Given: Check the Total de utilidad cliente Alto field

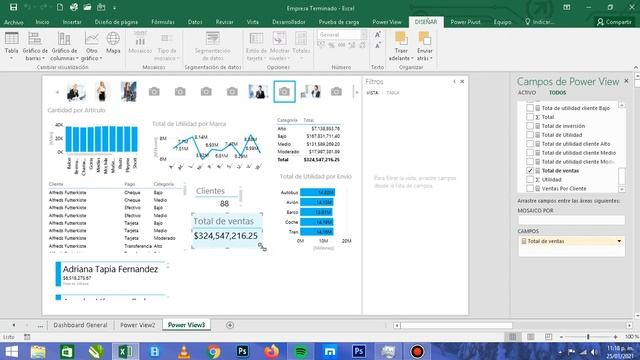Looking at the screenshot, I should coord(530,144).
